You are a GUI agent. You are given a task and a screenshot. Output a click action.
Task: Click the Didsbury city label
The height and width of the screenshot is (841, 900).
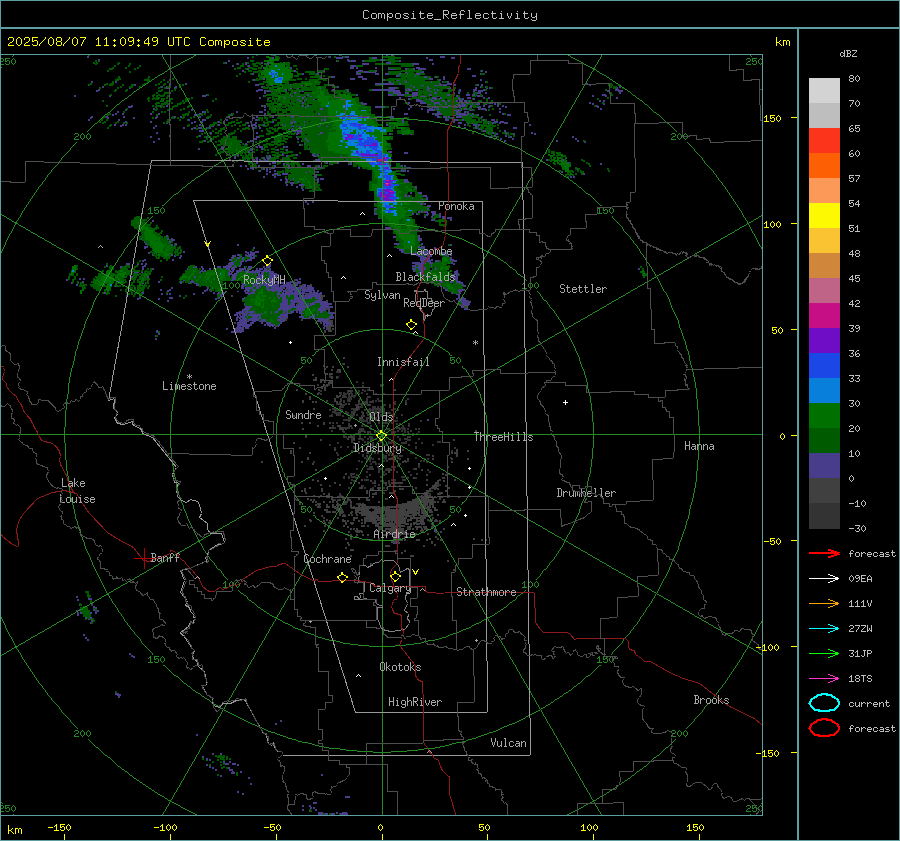click(377, 448)
